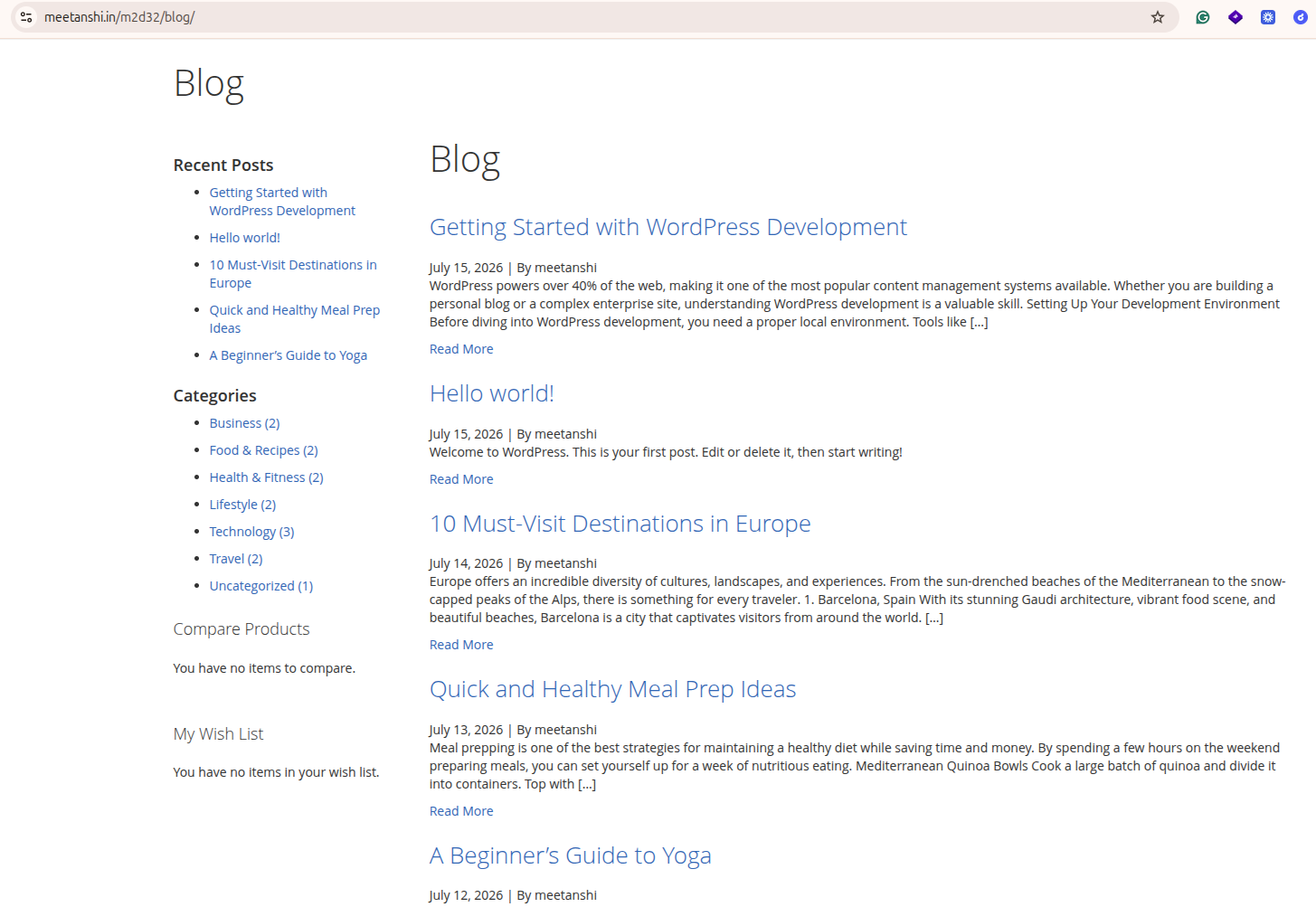Click Read More under Meal Prep Ideas post
This screenshot has width=1316, height=907.
[x=461, y=811]
